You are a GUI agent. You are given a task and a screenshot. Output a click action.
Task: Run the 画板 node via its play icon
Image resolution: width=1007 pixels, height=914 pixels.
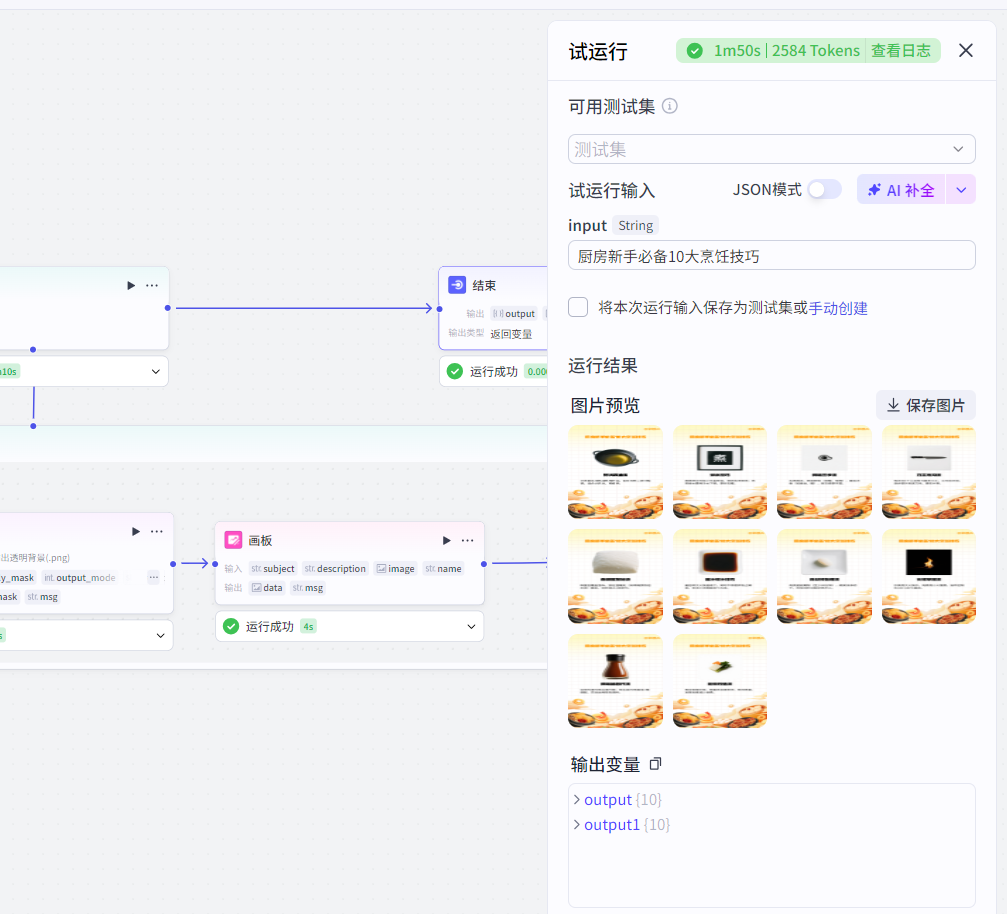[x=446, y=540]
